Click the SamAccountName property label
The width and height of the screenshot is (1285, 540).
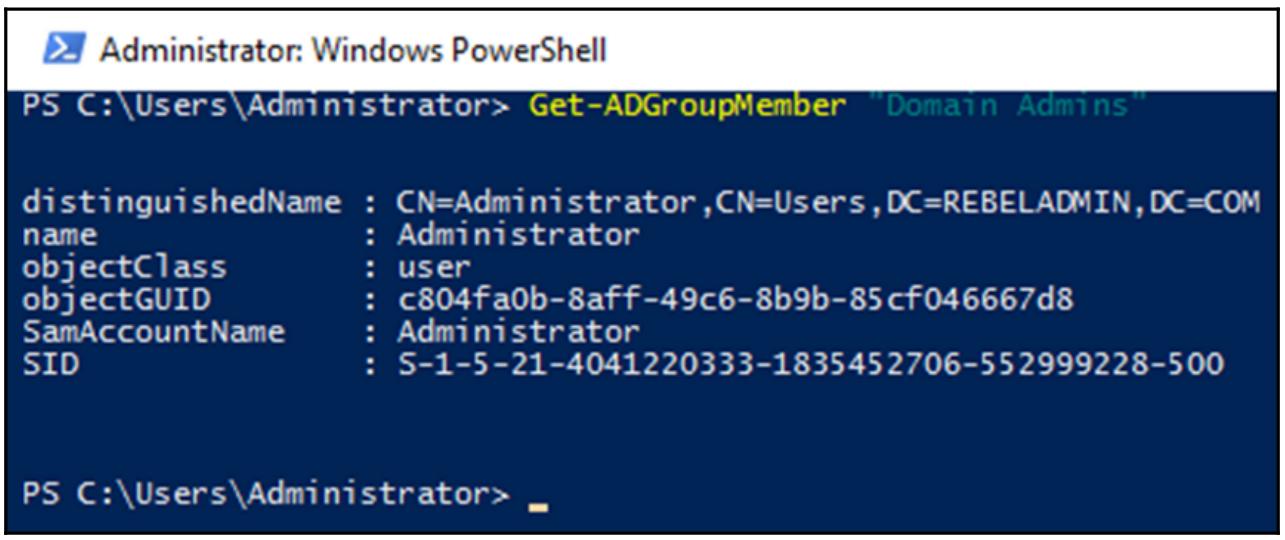tap(153, 332)
